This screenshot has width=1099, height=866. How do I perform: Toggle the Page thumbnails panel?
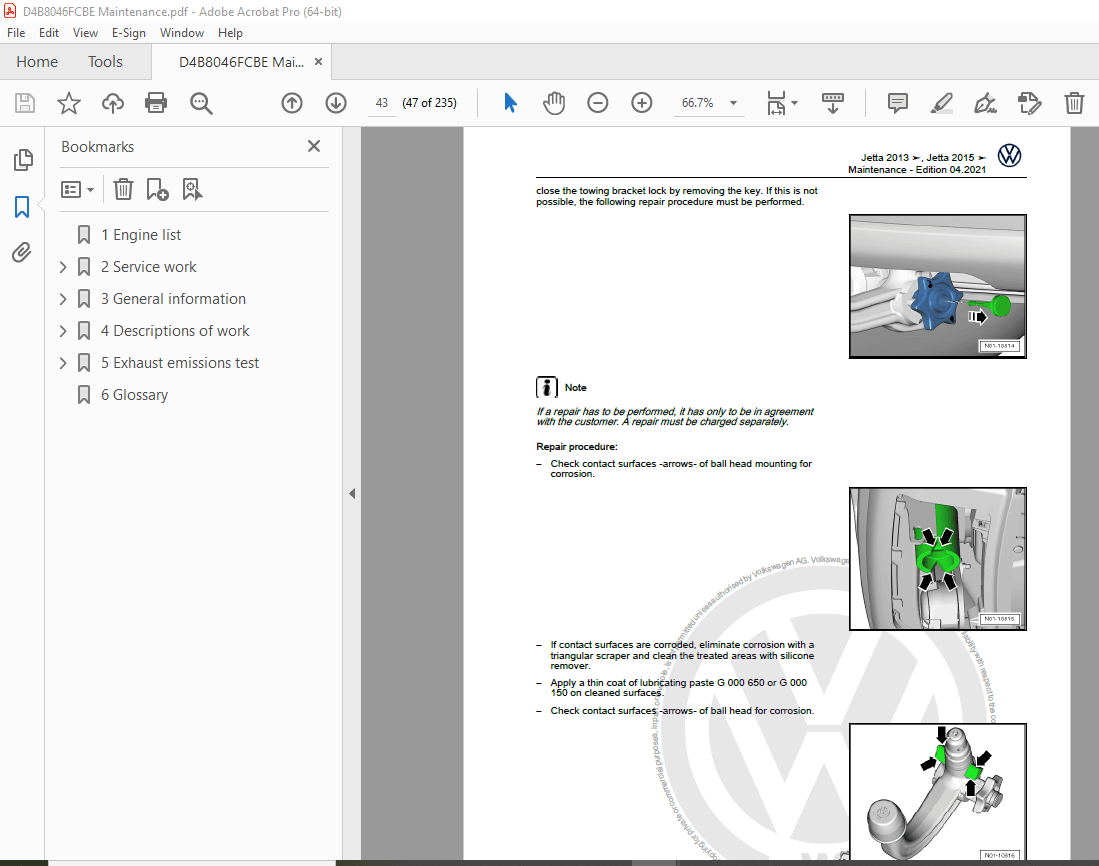click(x=22, y=160)
